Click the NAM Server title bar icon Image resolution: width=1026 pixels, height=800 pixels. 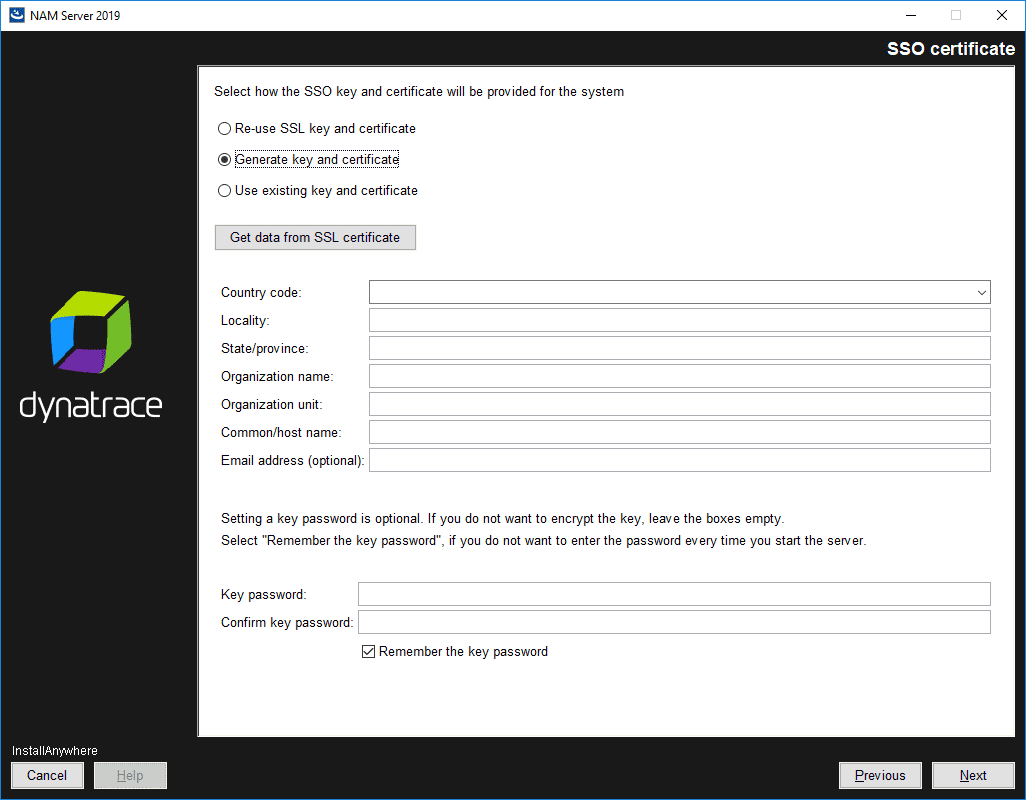point(16,15)
